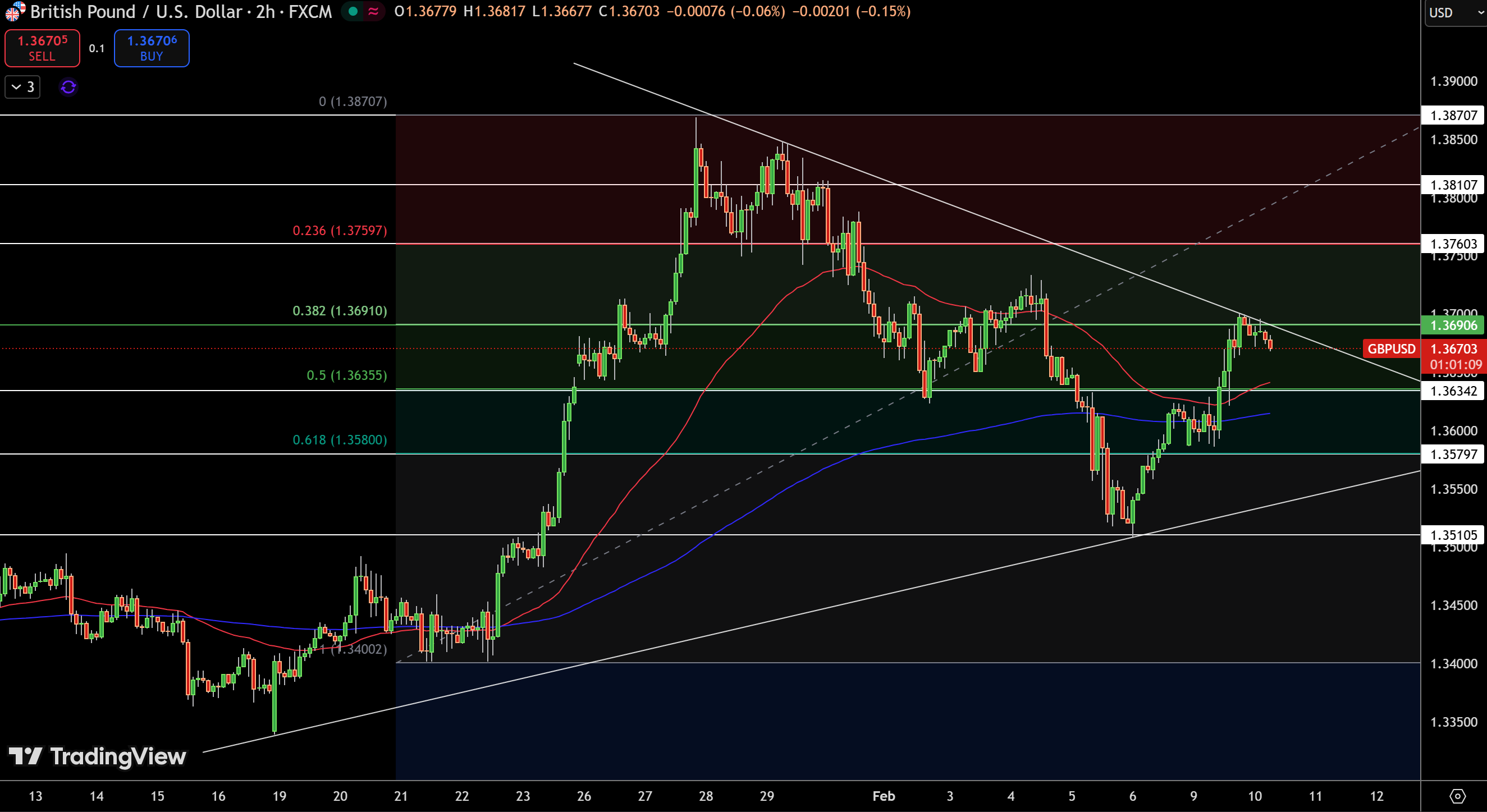Click the 1.35797 price label on axis
Viewport: 1487px width, 812px height.
[x=1453, y=454]
